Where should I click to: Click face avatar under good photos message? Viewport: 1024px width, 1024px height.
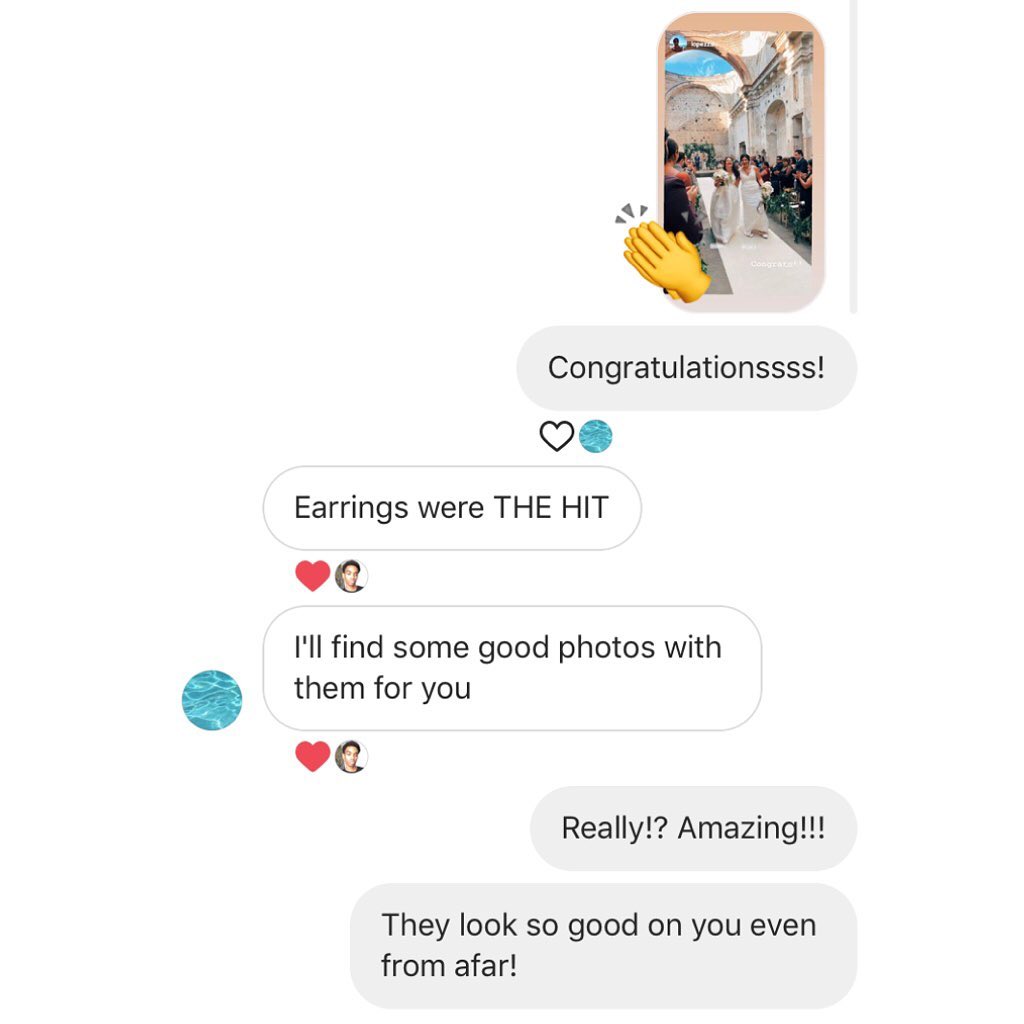(x=351, y=756)
